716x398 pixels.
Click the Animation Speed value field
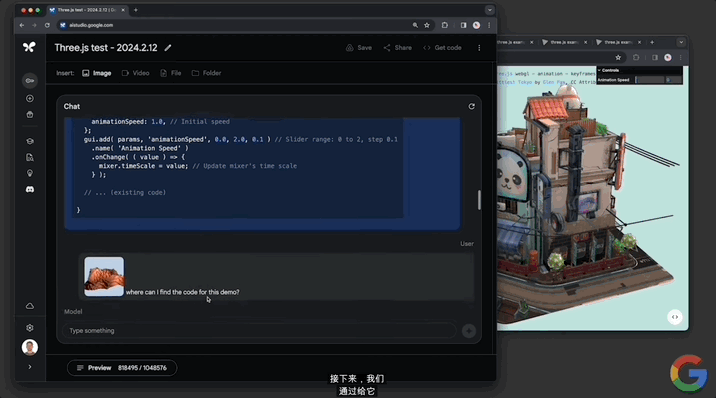click(673, 80)
